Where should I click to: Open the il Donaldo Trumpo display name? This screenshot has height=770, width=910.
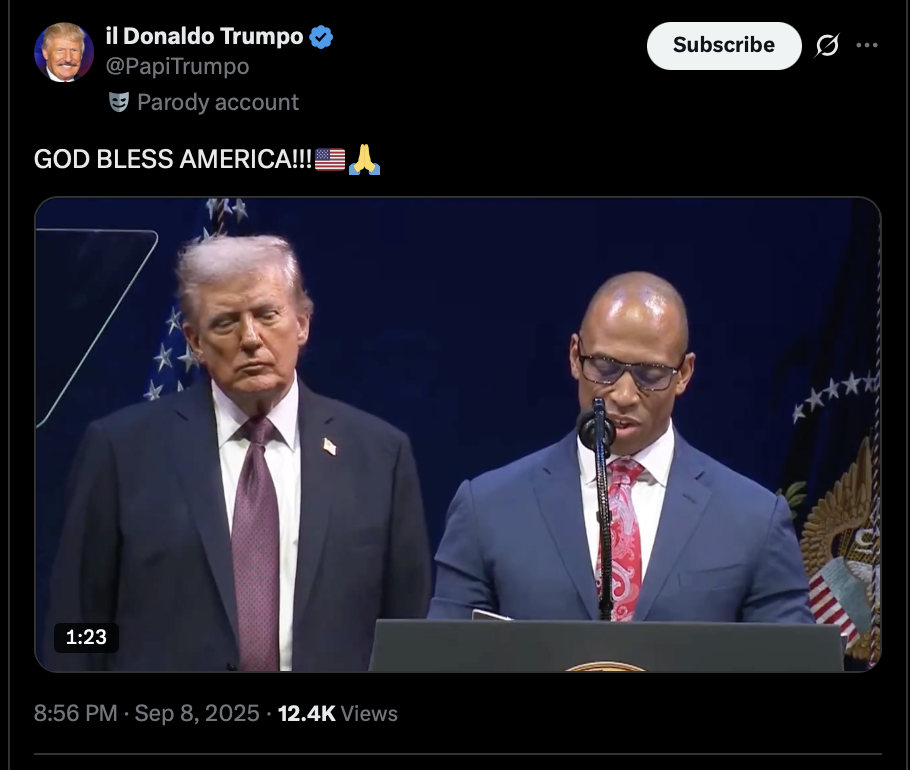coord(204,37)
